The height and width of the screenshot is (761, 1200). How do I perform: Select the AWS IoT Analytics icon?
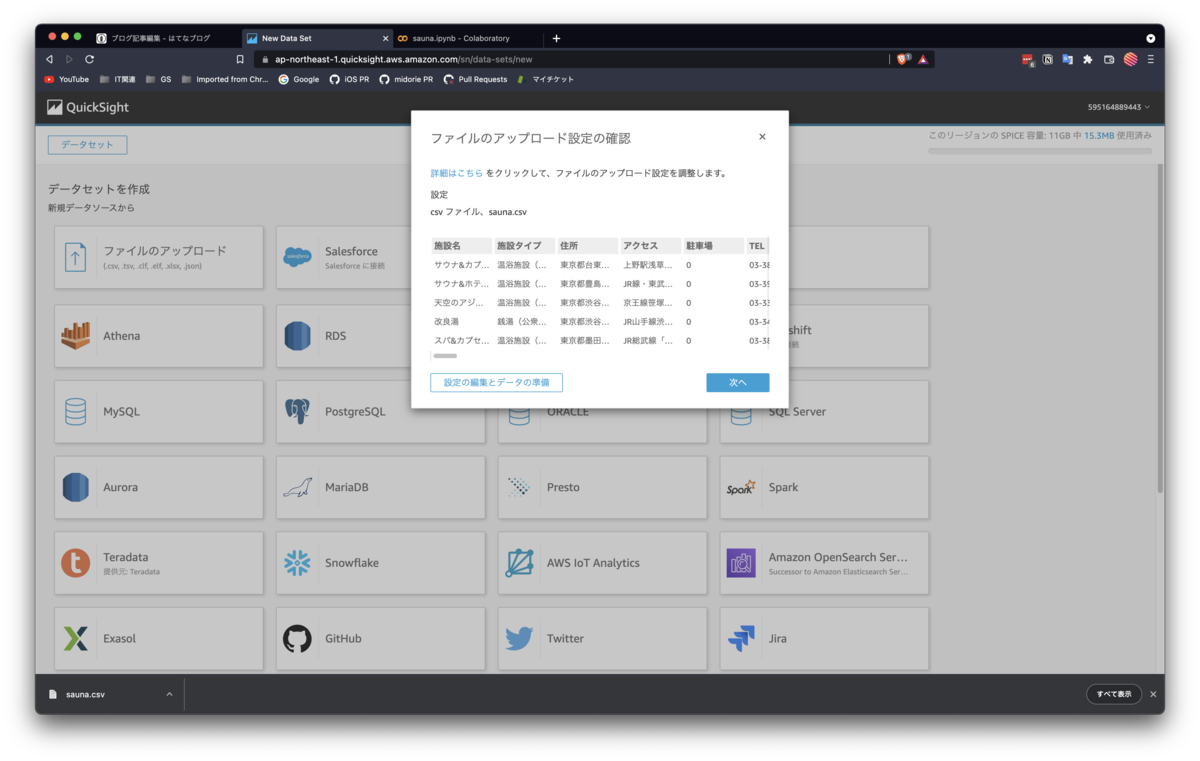(519, 563)
